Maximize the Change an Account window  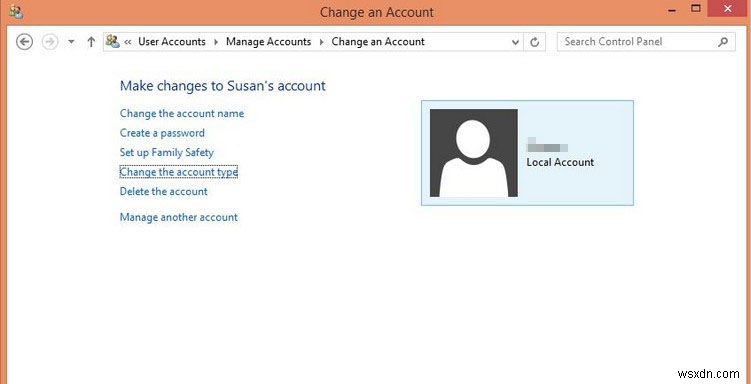(x=696, y=8)
